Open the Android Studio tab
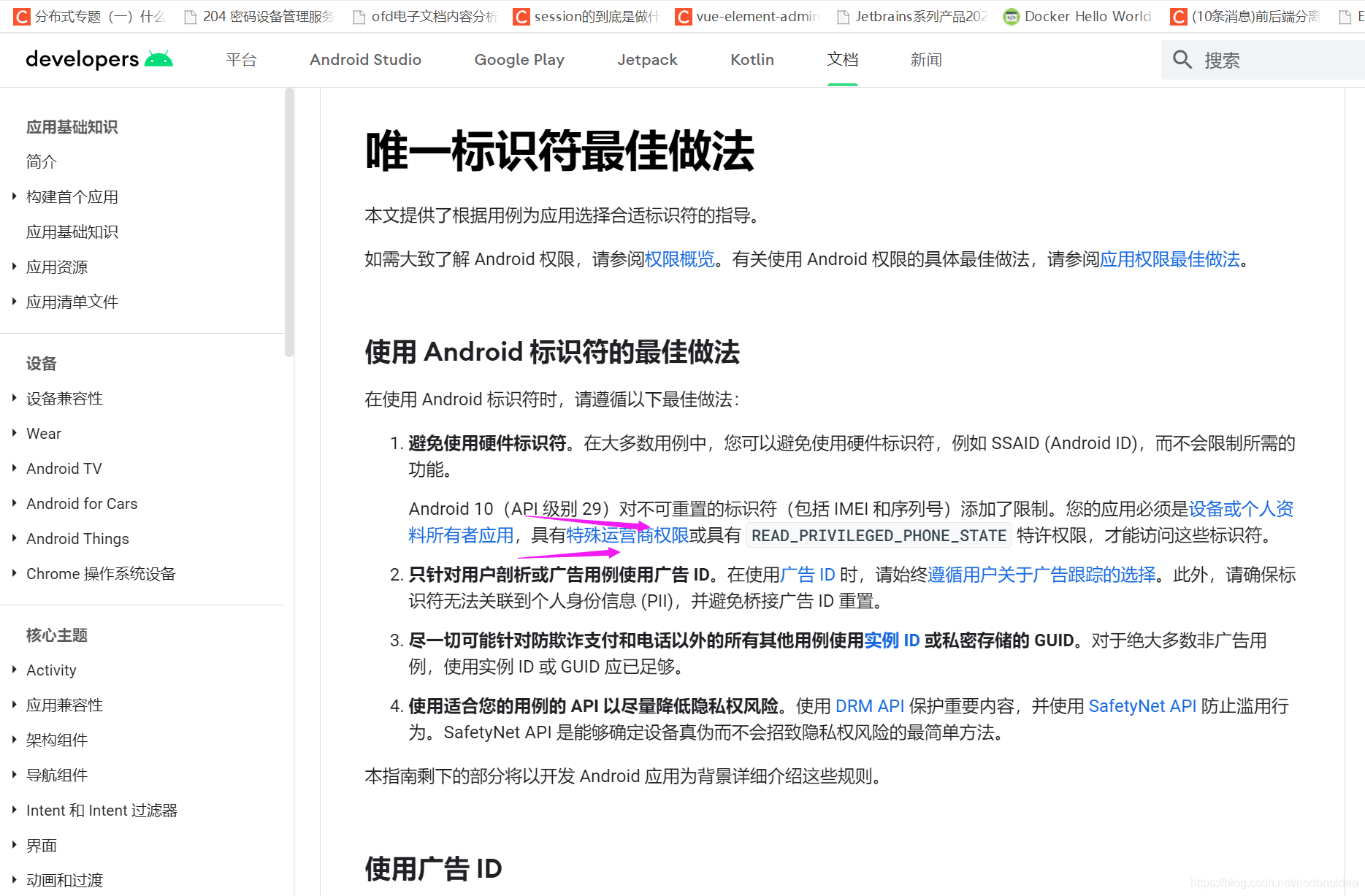 [x=365, y=60]
